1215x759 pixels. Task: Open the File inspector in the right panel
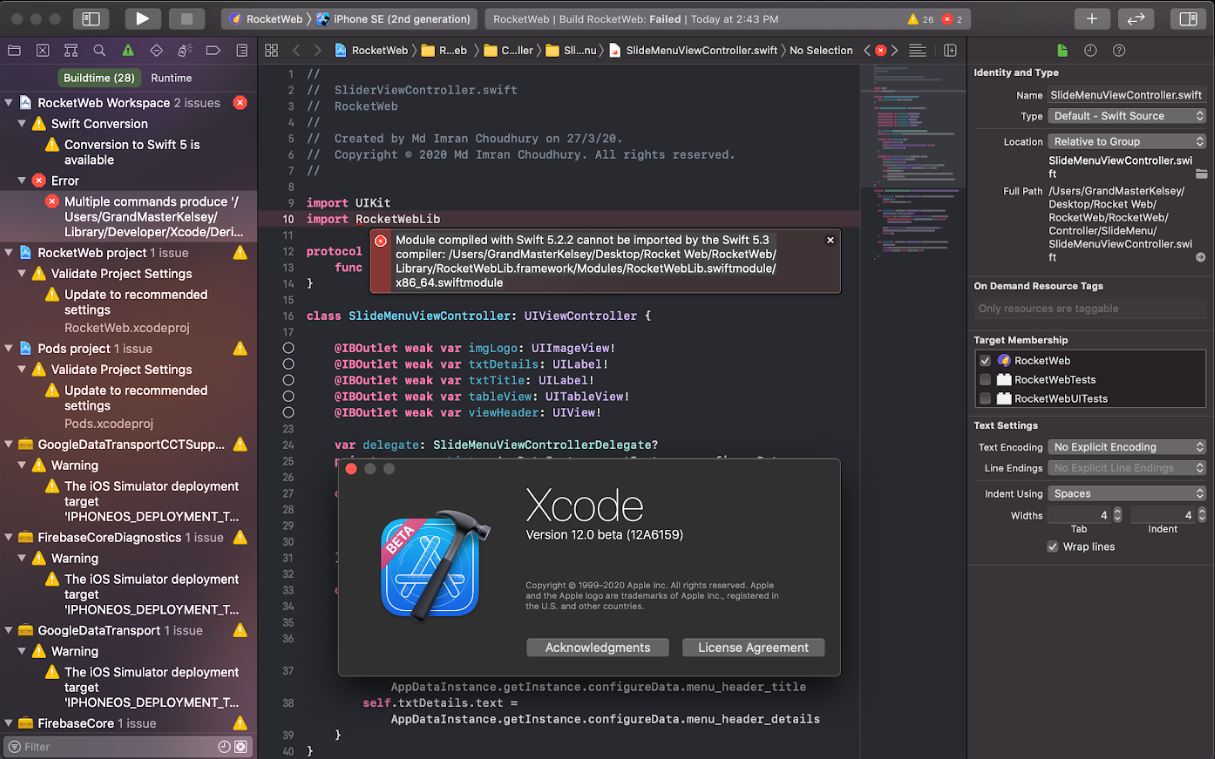(1063, 50)
